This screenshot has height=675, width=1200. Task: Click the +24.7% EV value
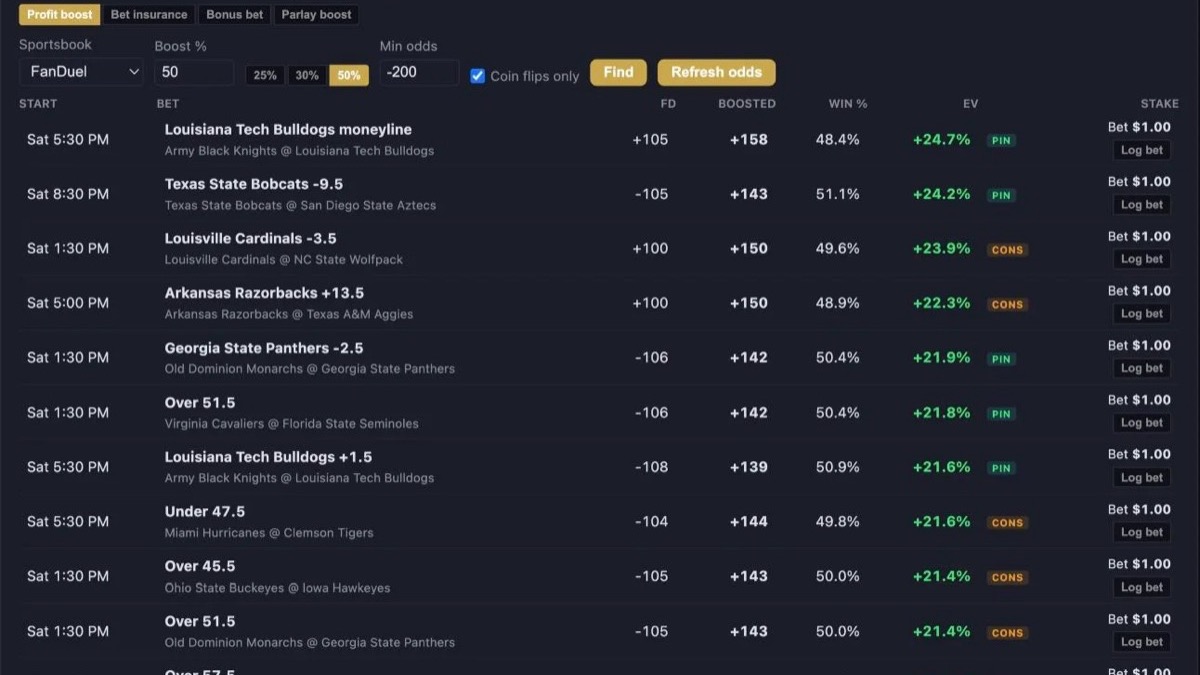coord(941,140)
